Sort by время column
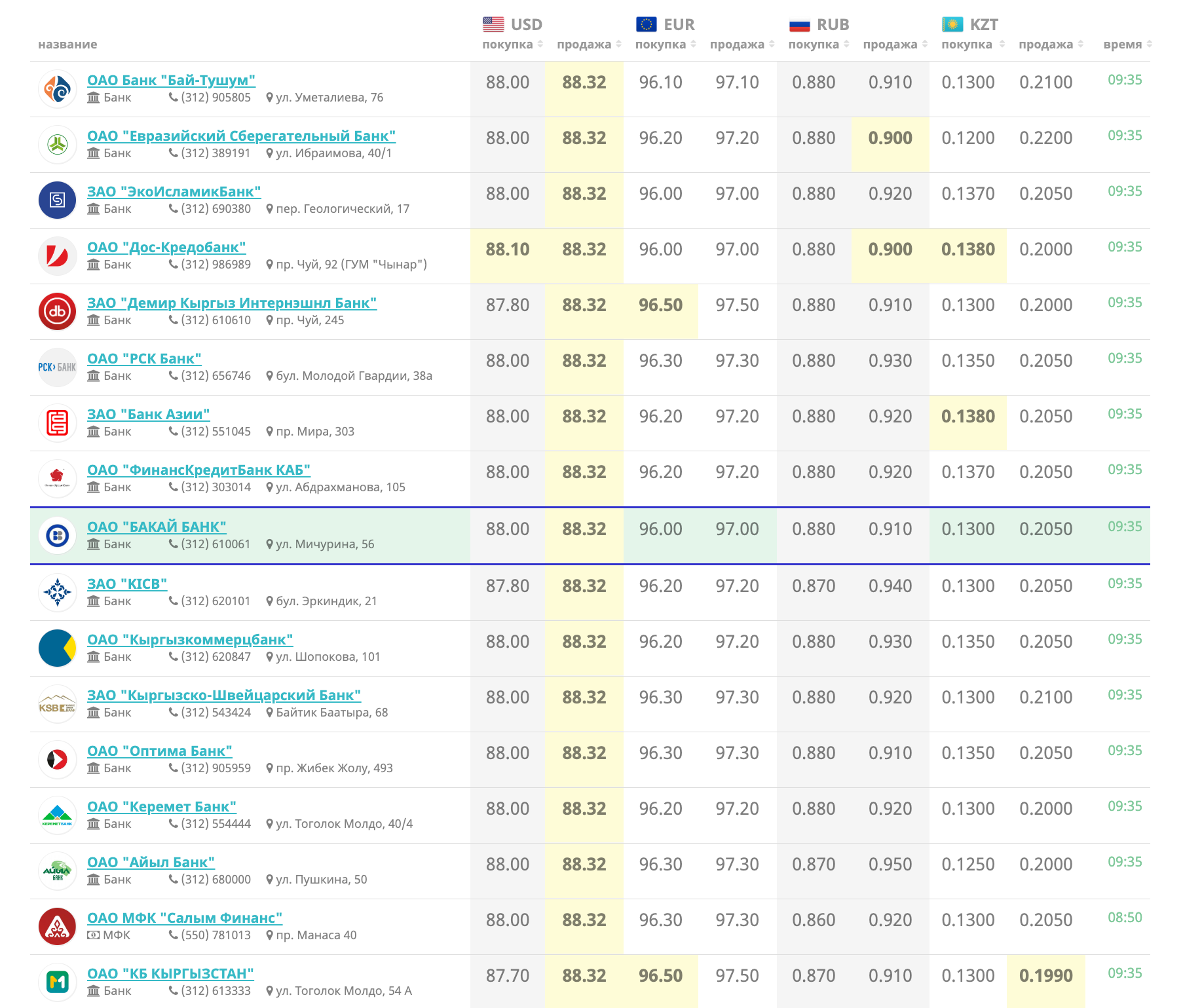 (1128, 45)
